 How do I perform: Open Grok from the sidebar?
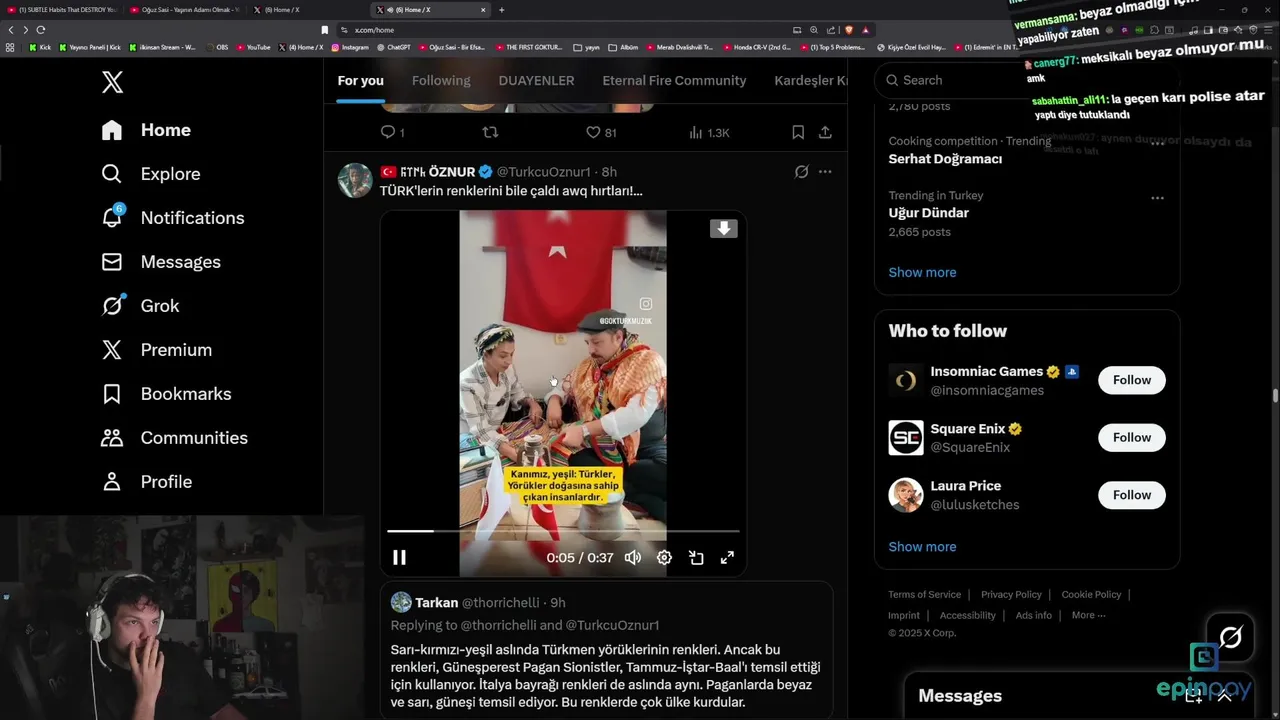tap(140, 306)
